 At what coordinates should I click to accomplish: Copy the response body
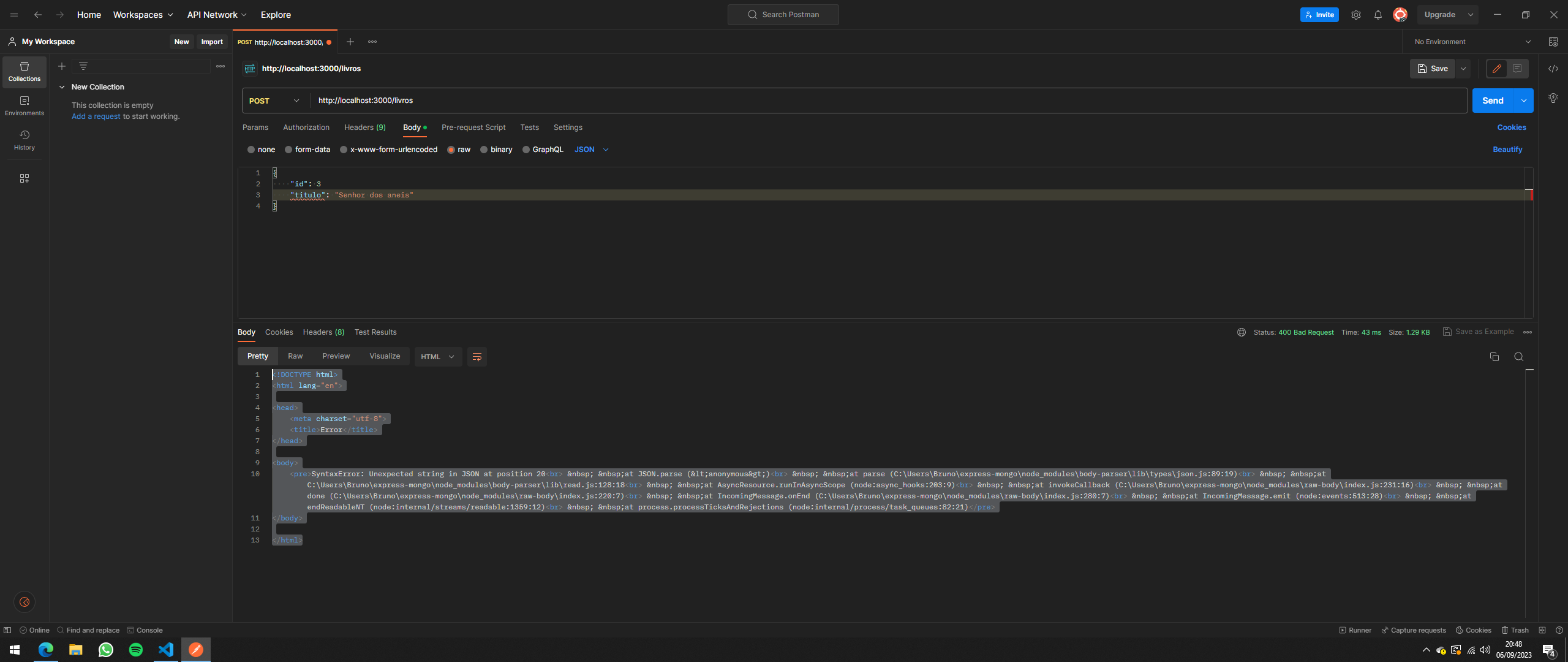pyautogui.click(x=1494, y=357)
